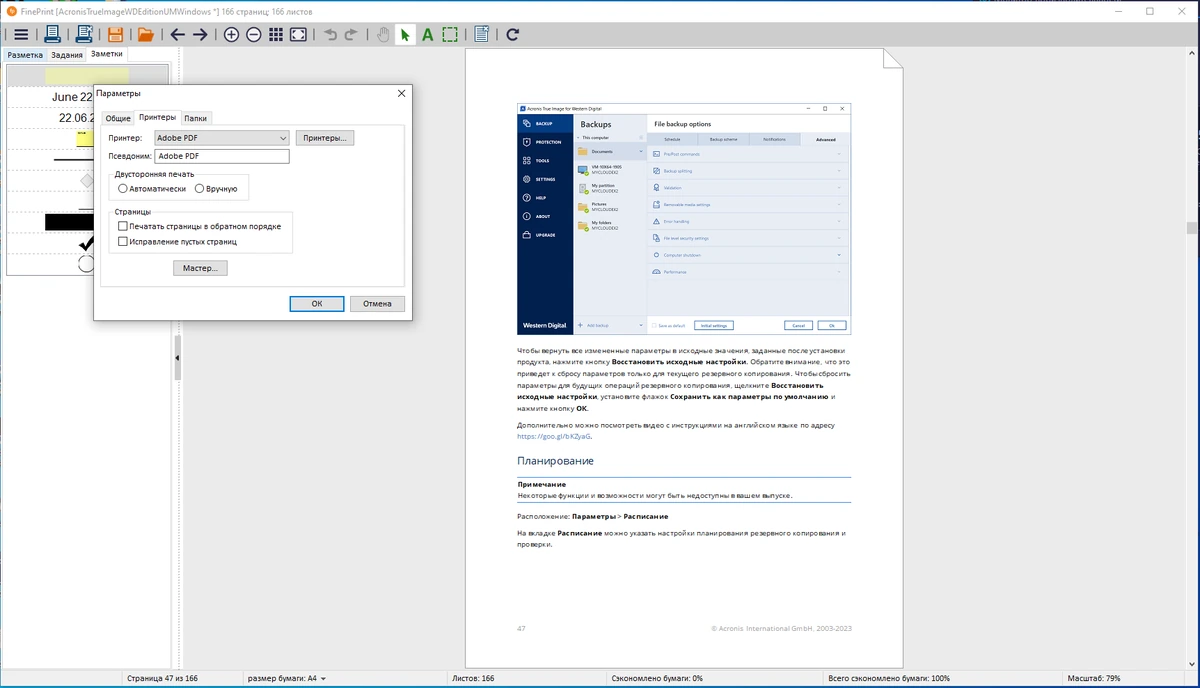Select Автоматически duplex radio button
This screenshot has width=1200, height=688.
pos(152,188)
